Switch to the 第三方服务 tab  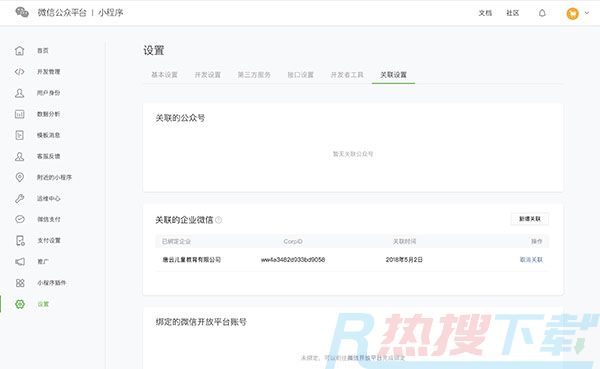tap(254, 75)
